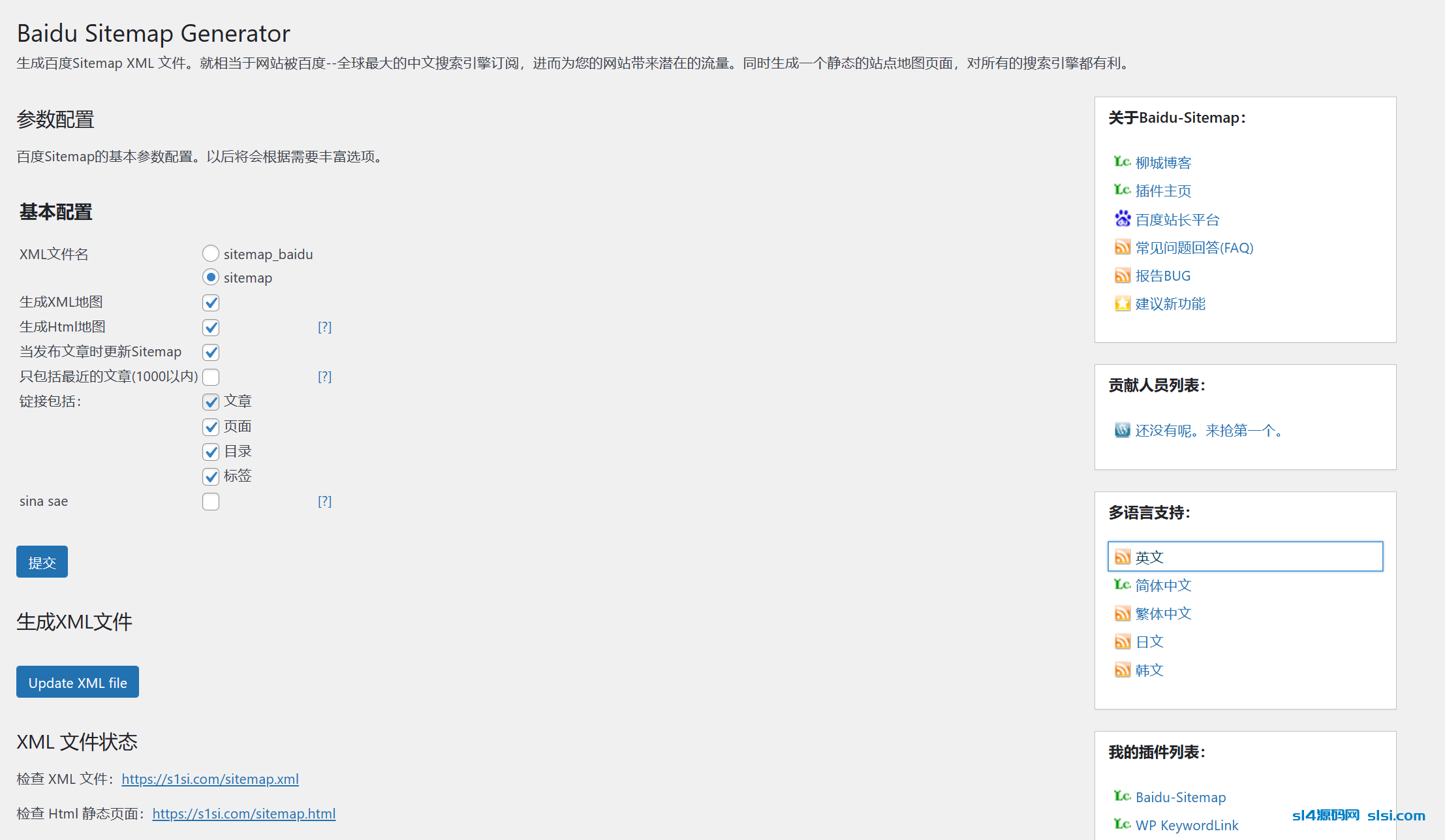
Task: Click the green icon beside 柳城博客
Action: pos(1122,162)
